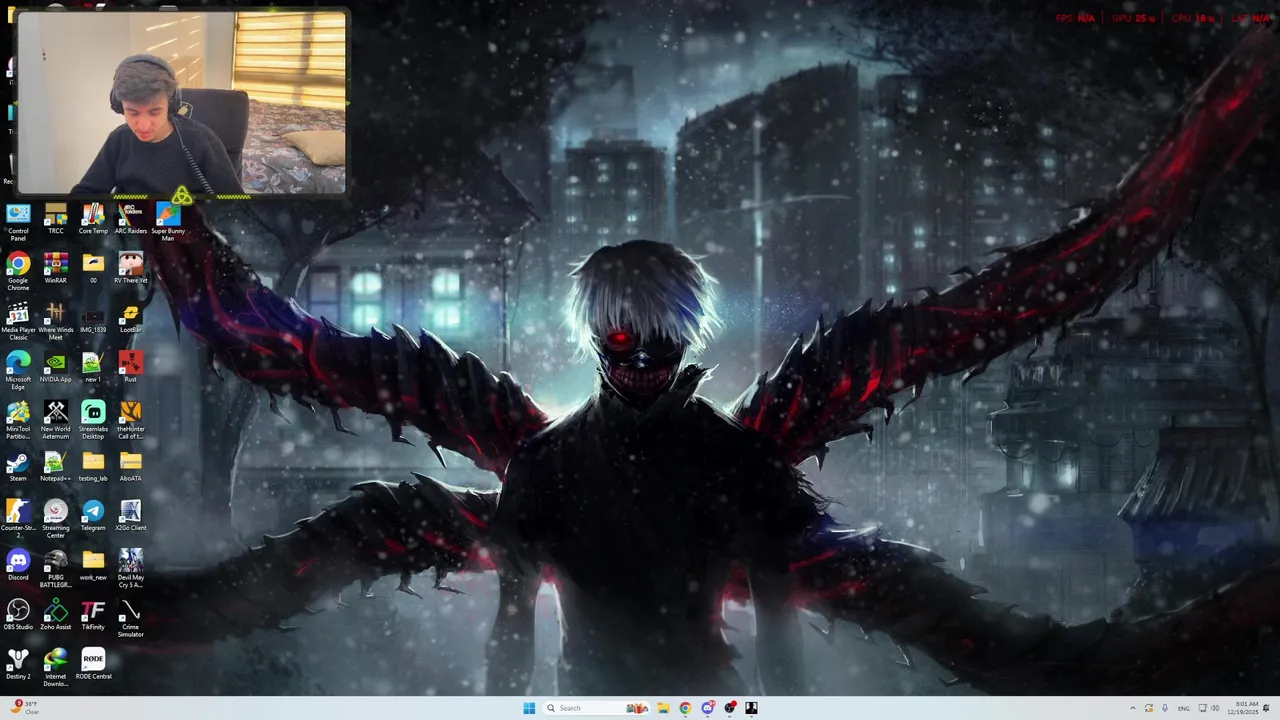Launch New World Aeternum shortcut
Screen dimensions: 1280x720
56,420
